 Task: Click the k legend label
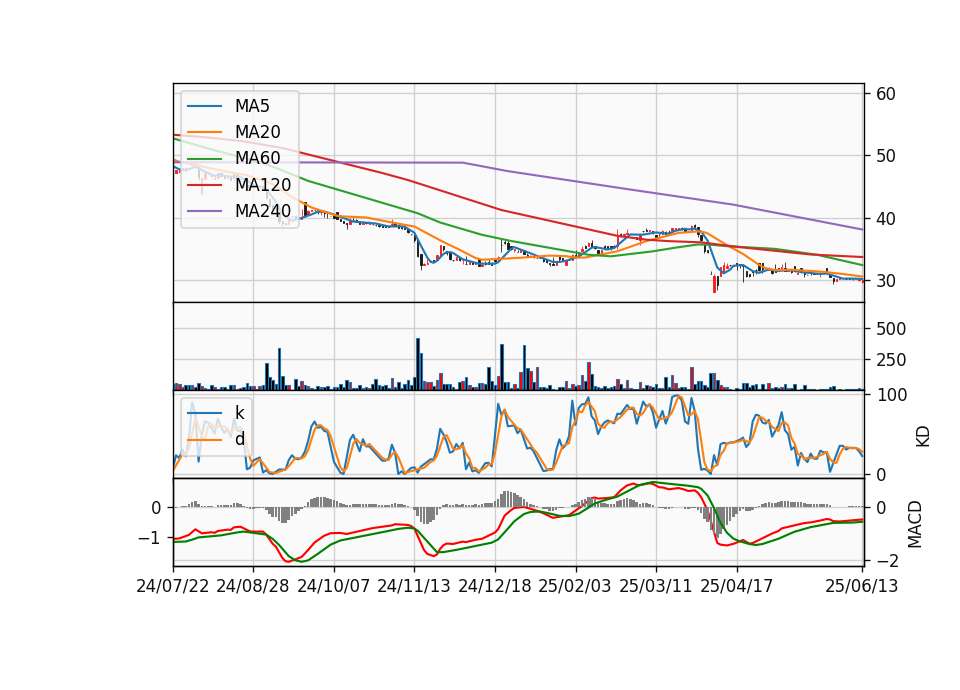(x=239, y=413)
